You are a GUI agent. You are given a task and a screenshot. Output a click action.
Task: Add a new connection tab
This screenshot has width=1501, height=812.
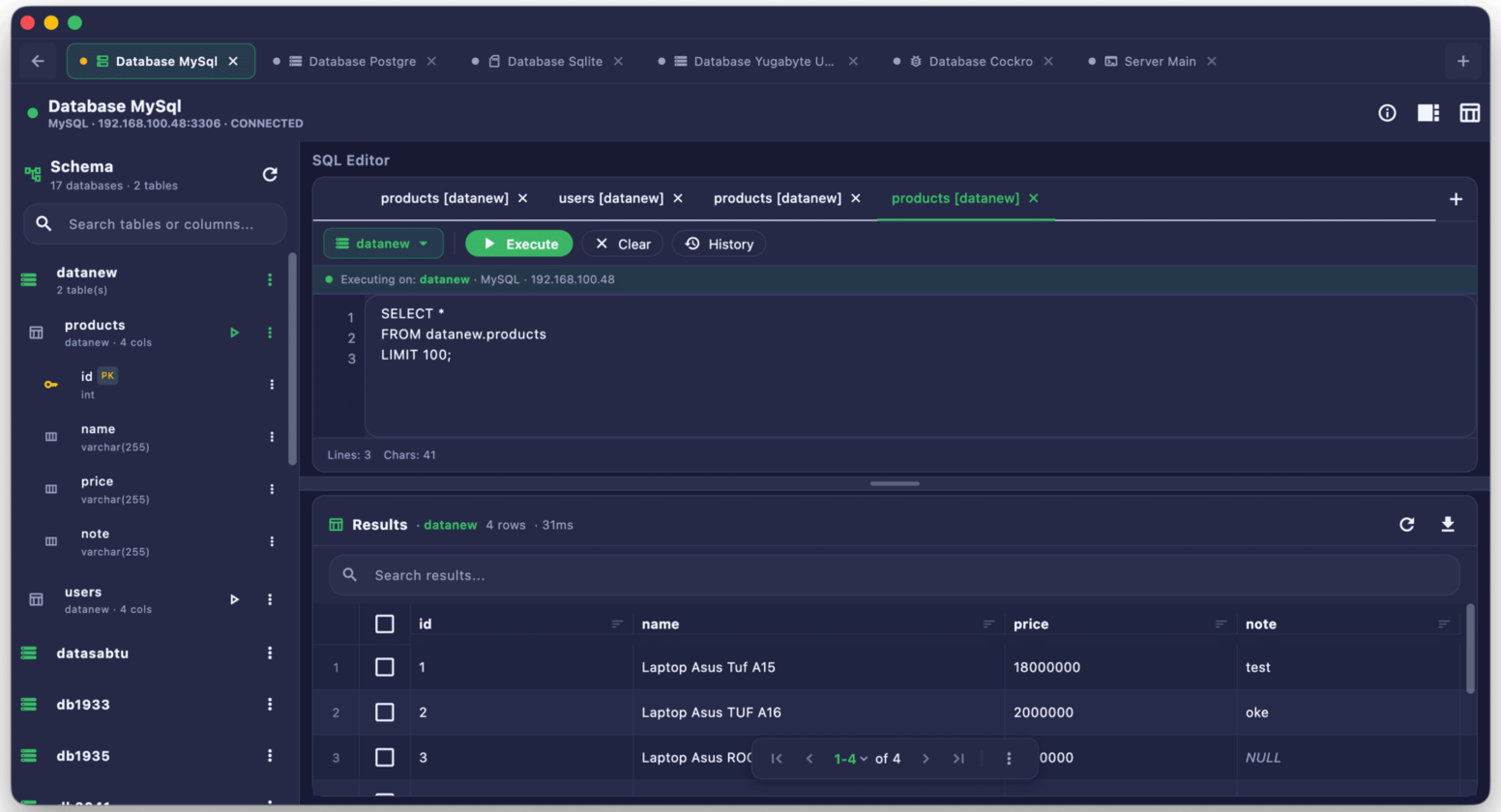click(x=1462, y=61)
